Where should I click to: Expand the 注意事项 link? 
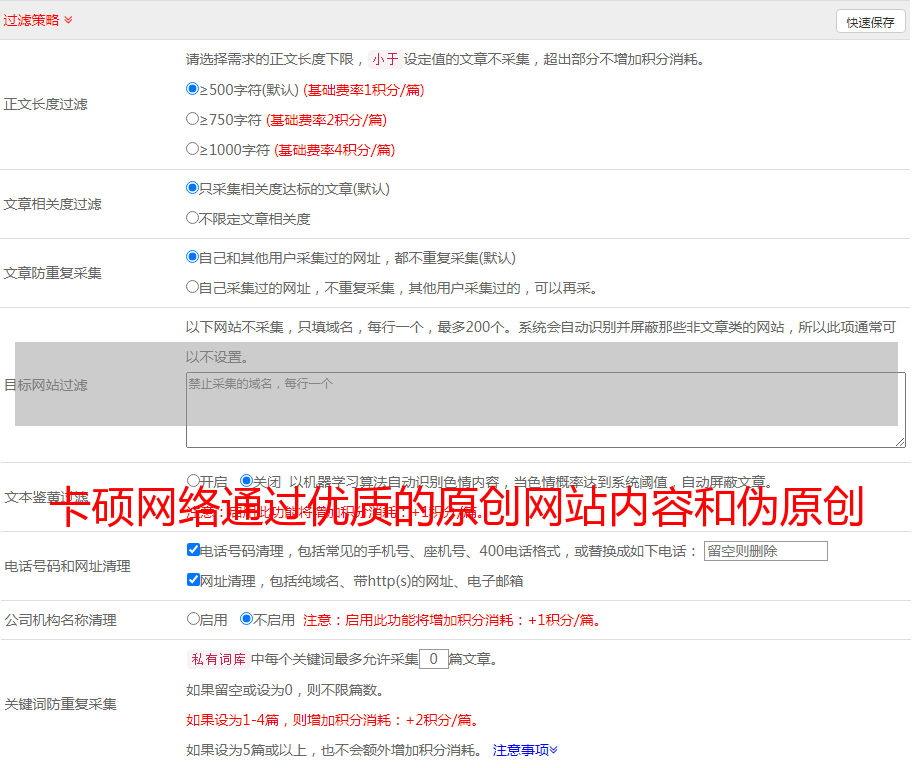point(525,750)
